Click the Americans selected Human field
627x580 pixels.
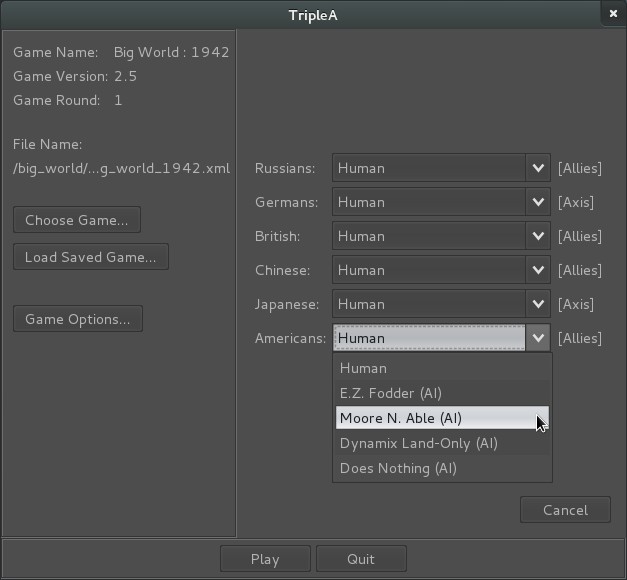point(429,338)
